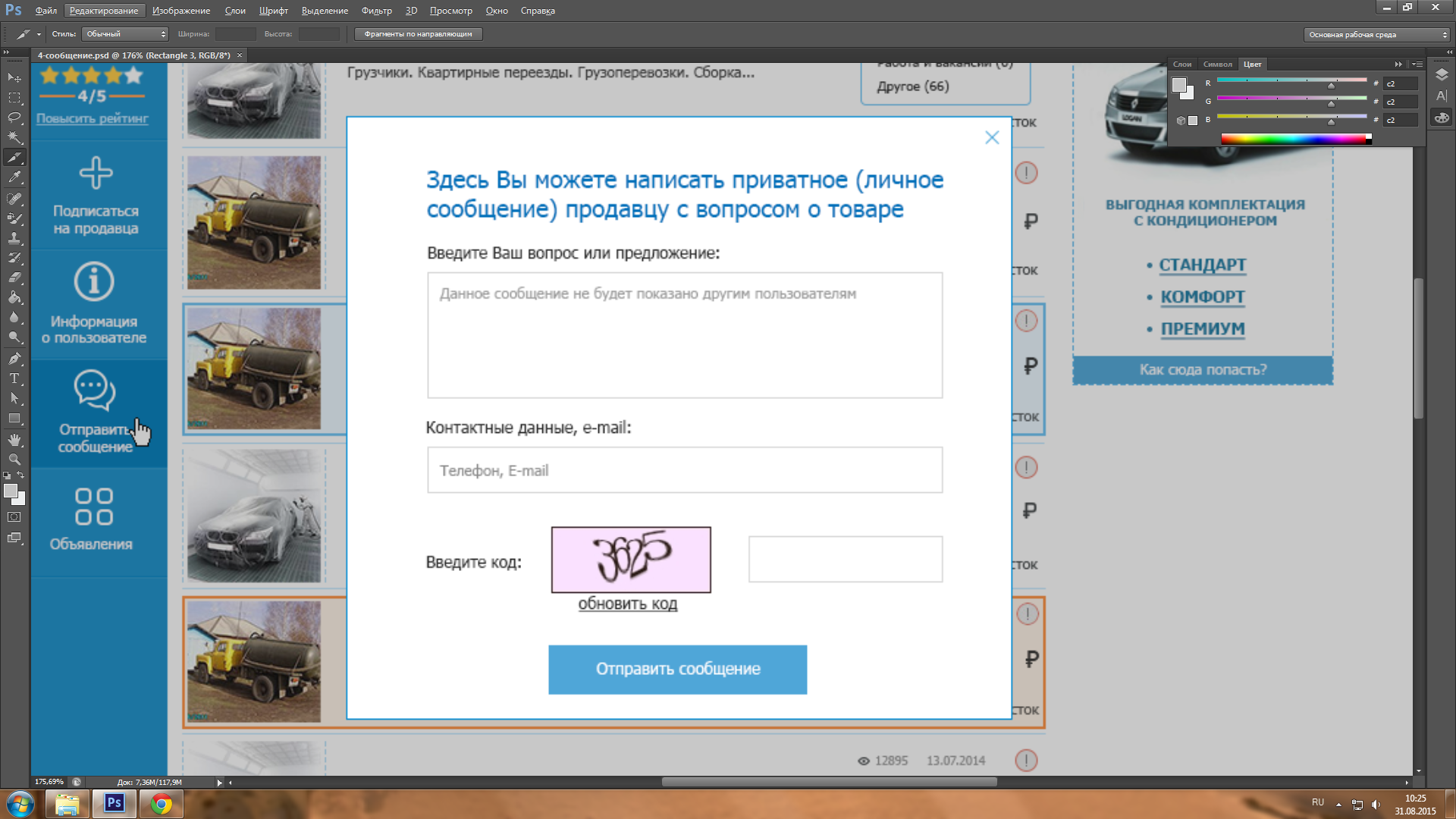Open the Windows Start menu

pyautogui.click(x=20, y=804)
